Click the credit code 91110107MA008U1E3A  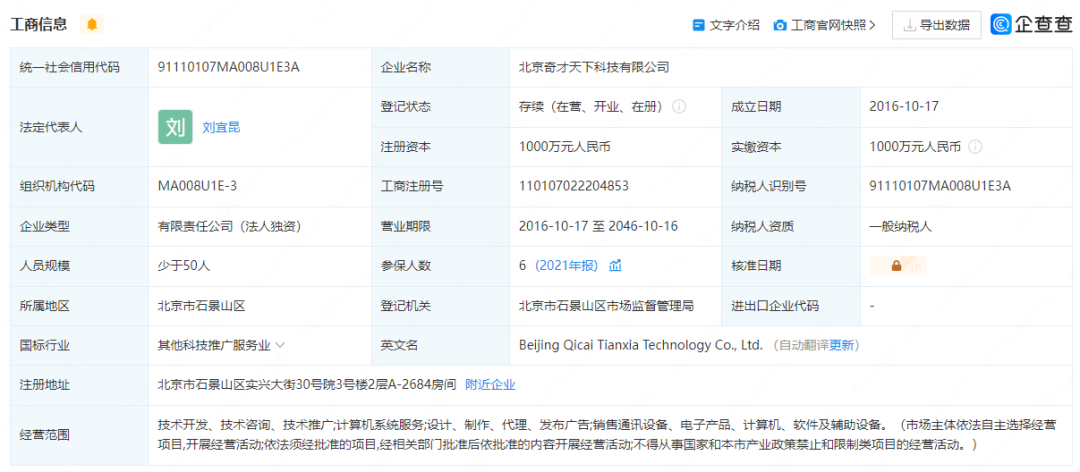tap(229, 67)
